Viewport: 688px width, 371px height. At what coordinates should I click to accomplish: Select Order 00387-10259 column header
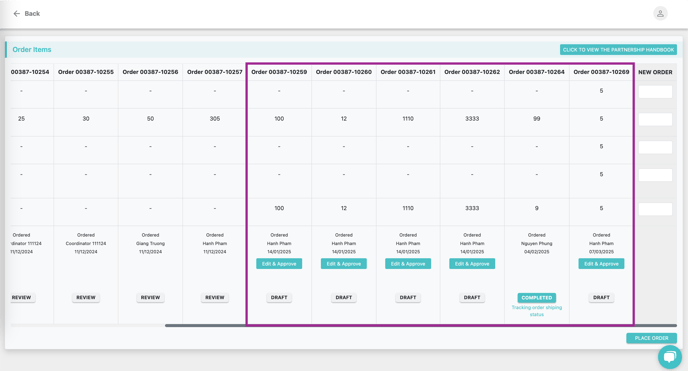[x=279, y=72]
